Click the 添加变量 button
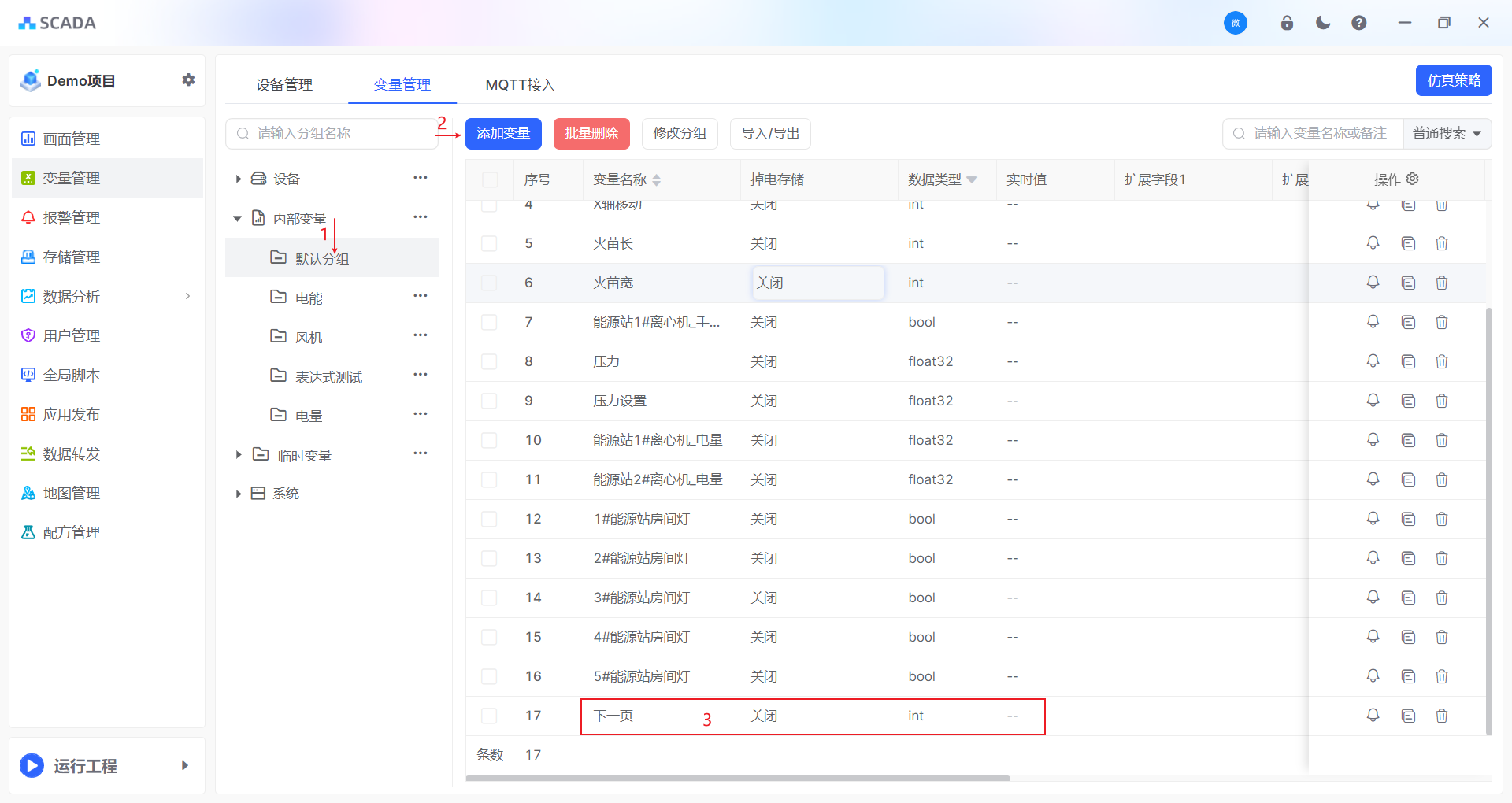Screen dimensions: 1512x803 503,133
